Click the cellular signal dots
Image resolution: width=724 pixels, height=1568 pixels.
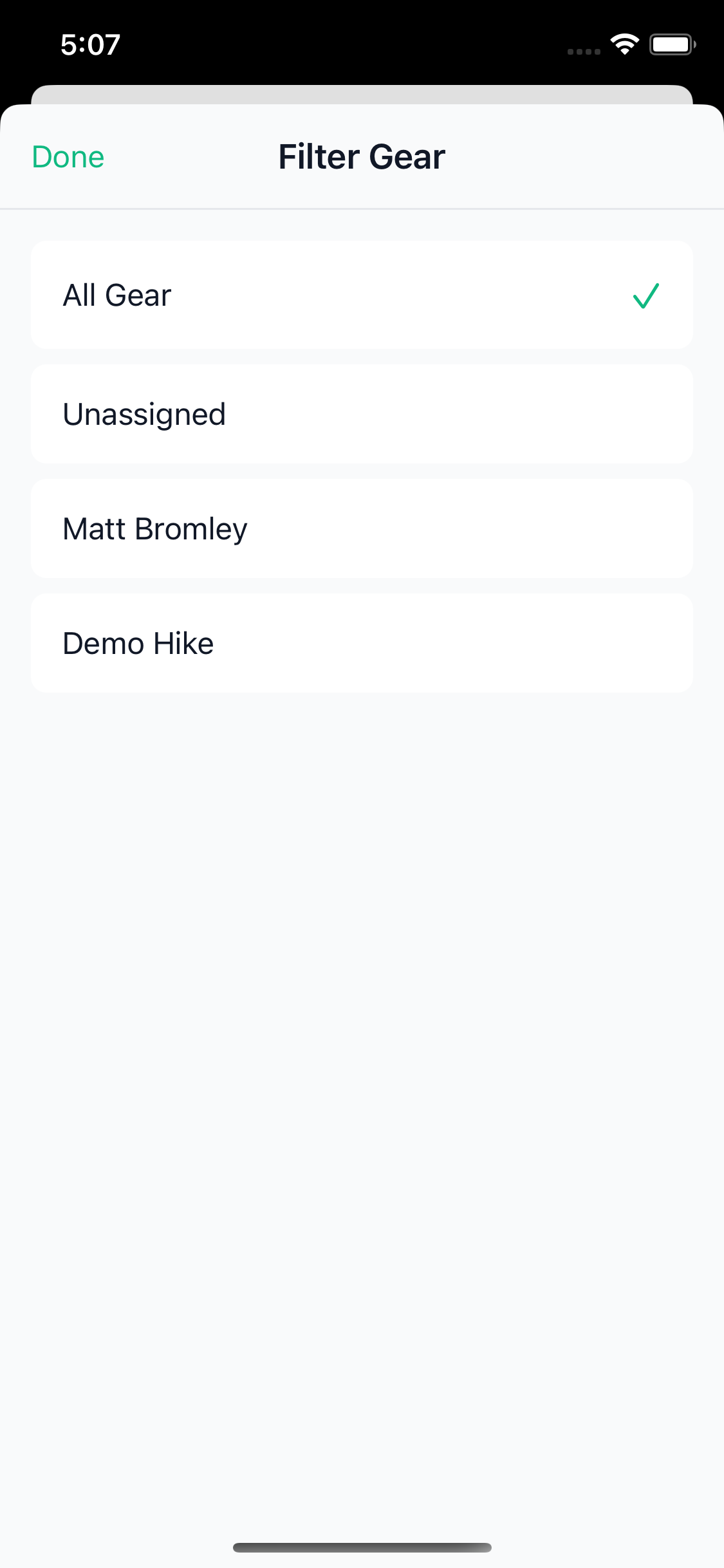pyautogui.click(x=584, y=51)
